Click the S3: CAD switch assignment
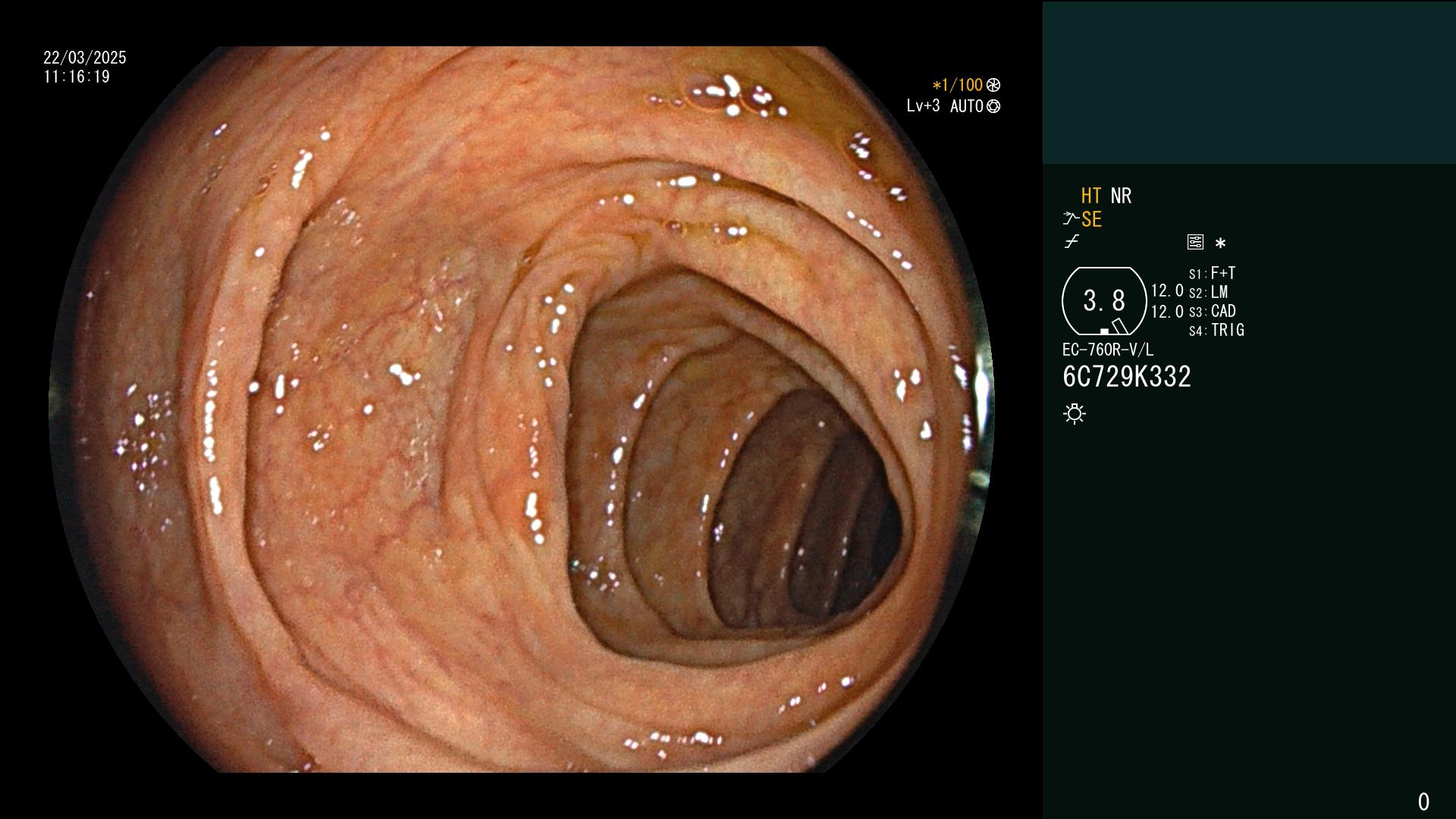Image resolution: width=1456 pixels, height=819 pixels. [1213, 311]
